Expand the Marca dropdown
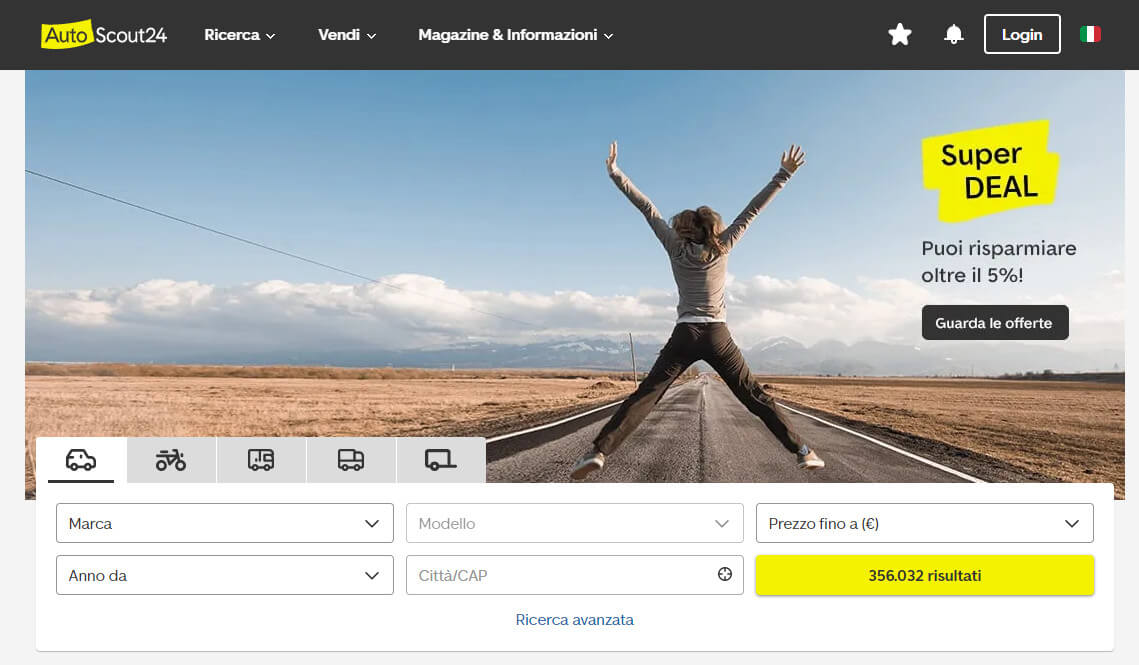 [225, 523]
